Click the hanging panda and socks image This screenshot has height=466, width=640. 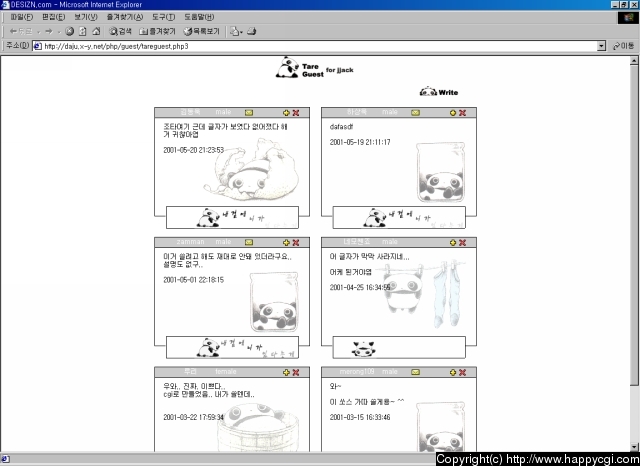(420, 293)
